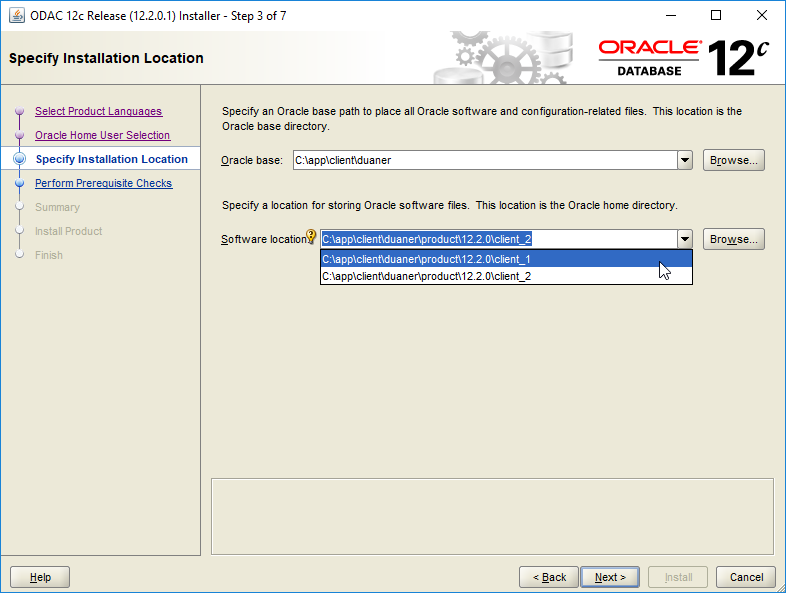Go back with the Back button

(x=549, y=577)
